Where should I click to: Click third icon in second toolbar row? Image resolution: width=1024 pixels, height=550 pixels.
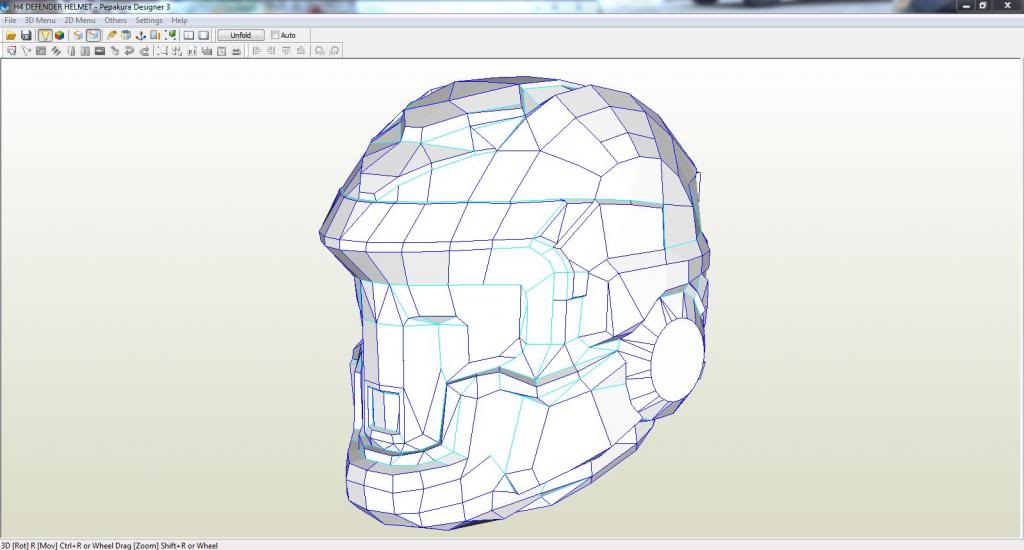41,51
